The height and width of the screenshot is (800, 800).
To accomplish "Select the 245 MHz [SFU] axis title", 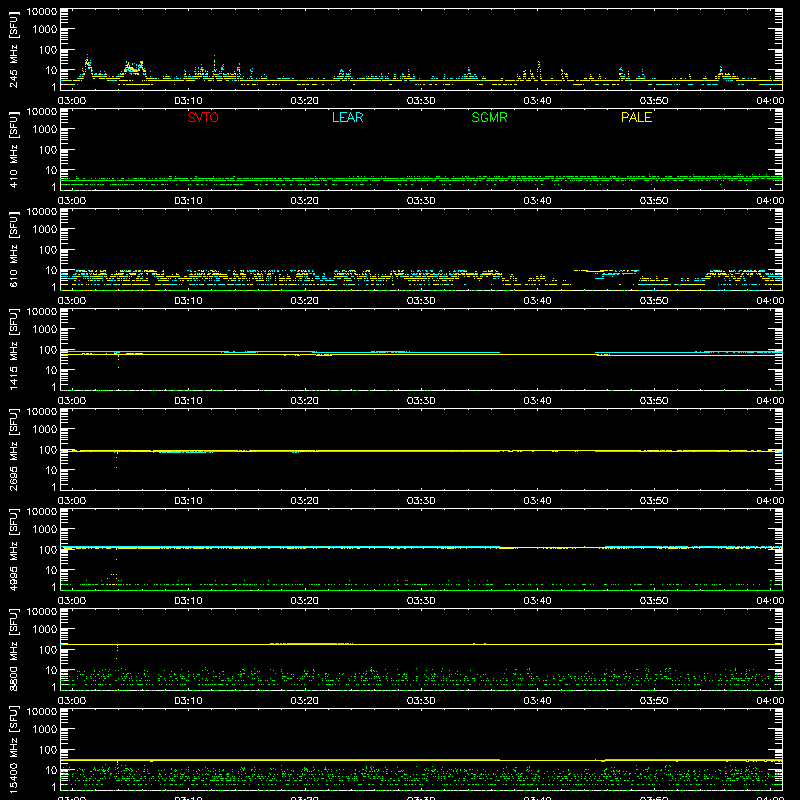I will click(x=13, y=50).
